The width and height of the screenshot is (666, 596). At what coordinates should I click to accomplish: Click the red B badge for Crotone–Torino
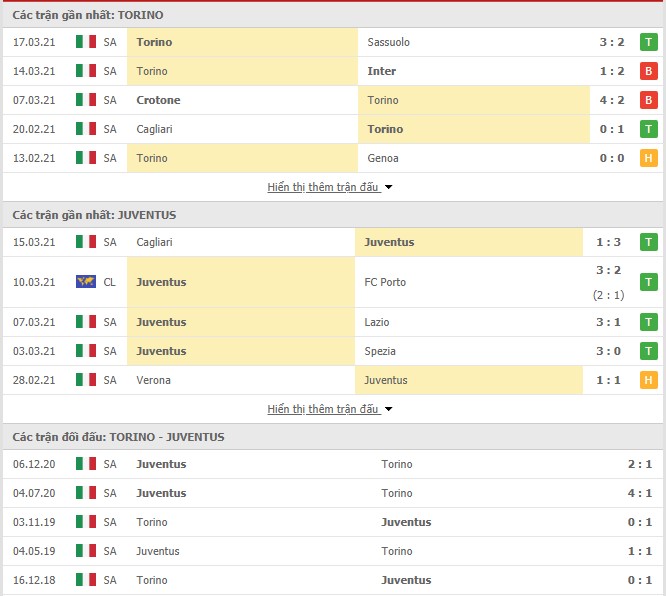(x=648, y=100)
